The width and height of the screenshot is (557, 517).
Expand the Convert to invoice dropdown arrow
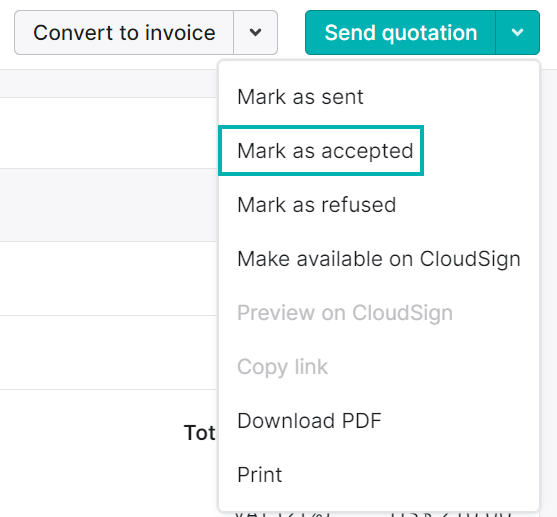pos(255,33)
